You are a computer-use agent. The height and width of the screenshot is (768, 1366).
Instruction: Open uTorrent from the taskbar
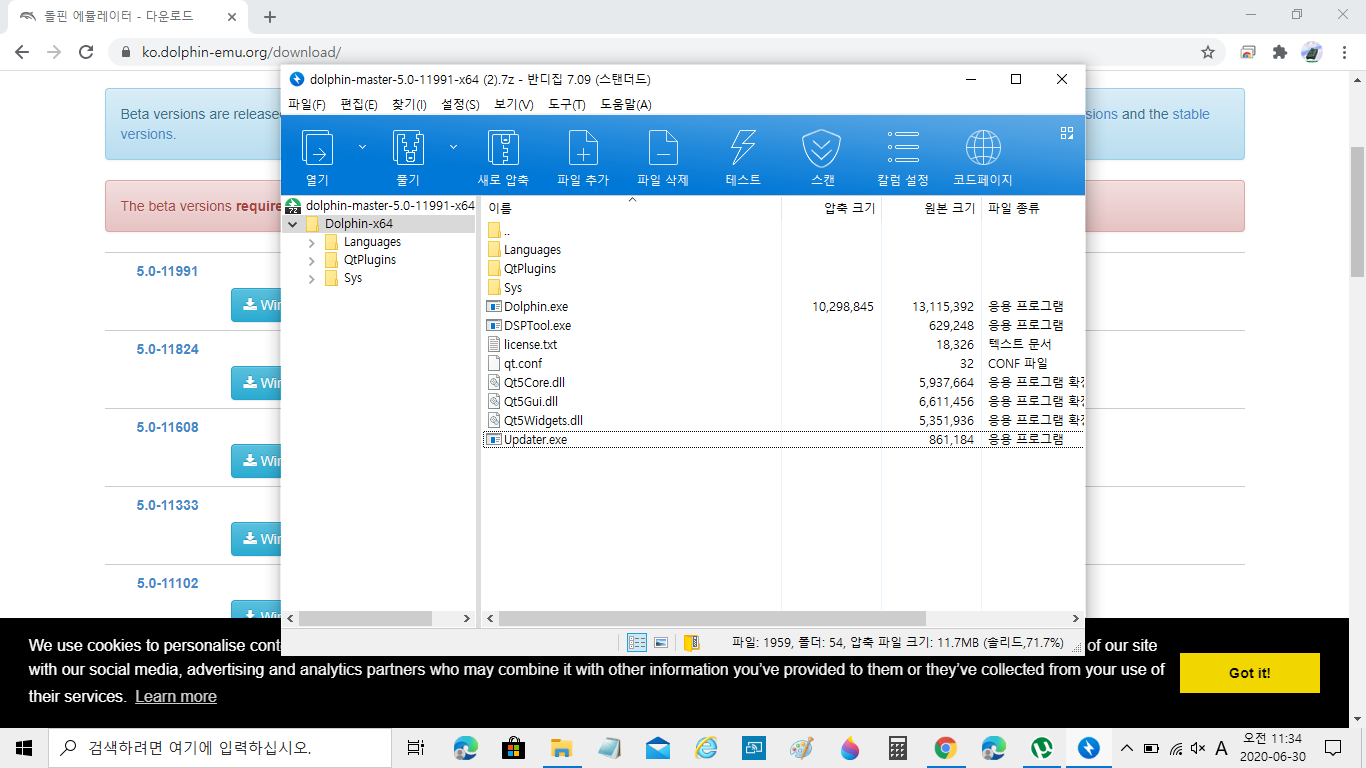1041,747
